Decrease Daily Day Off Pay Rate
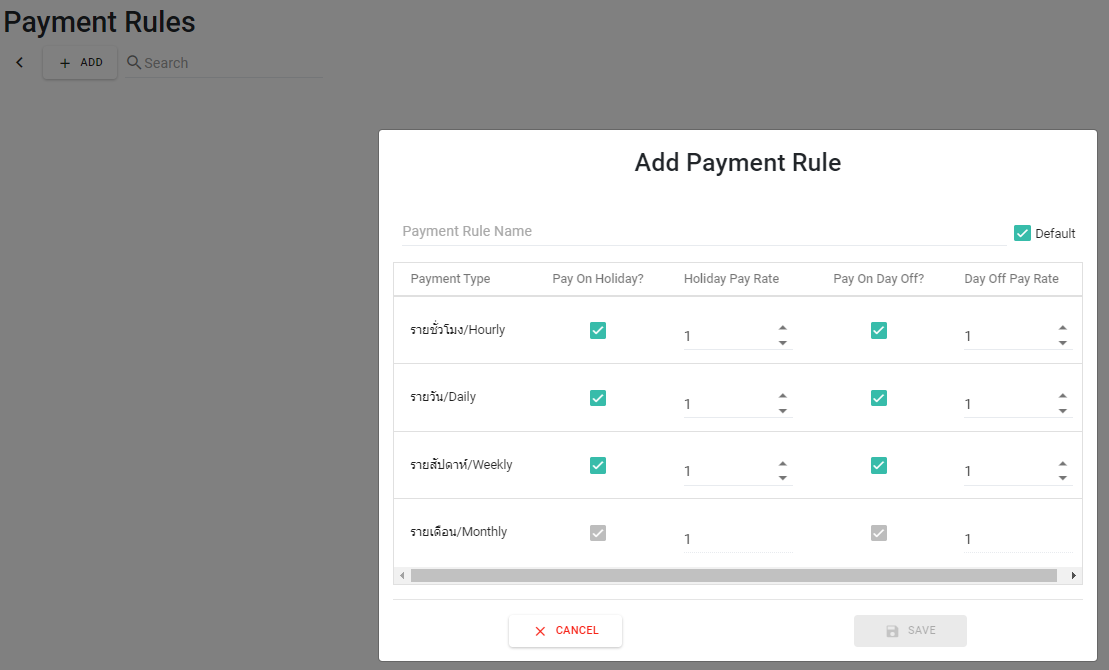This screenshot has width=1109, height=670. (1063, 411)
